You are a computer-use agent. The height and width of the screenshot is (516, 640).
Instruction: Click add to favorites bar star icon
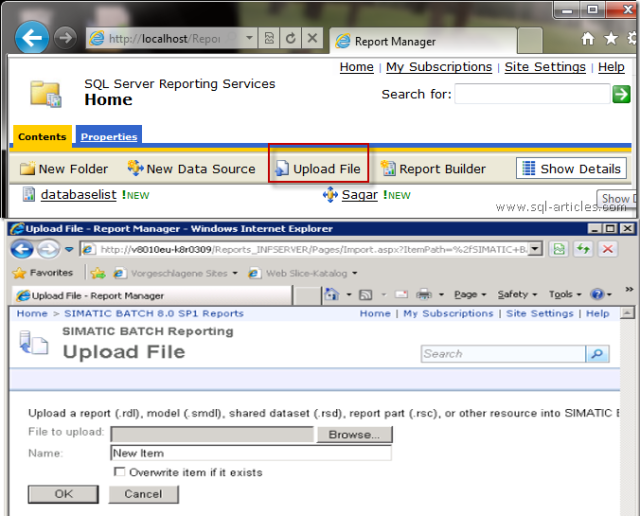[x=98, y=273]
